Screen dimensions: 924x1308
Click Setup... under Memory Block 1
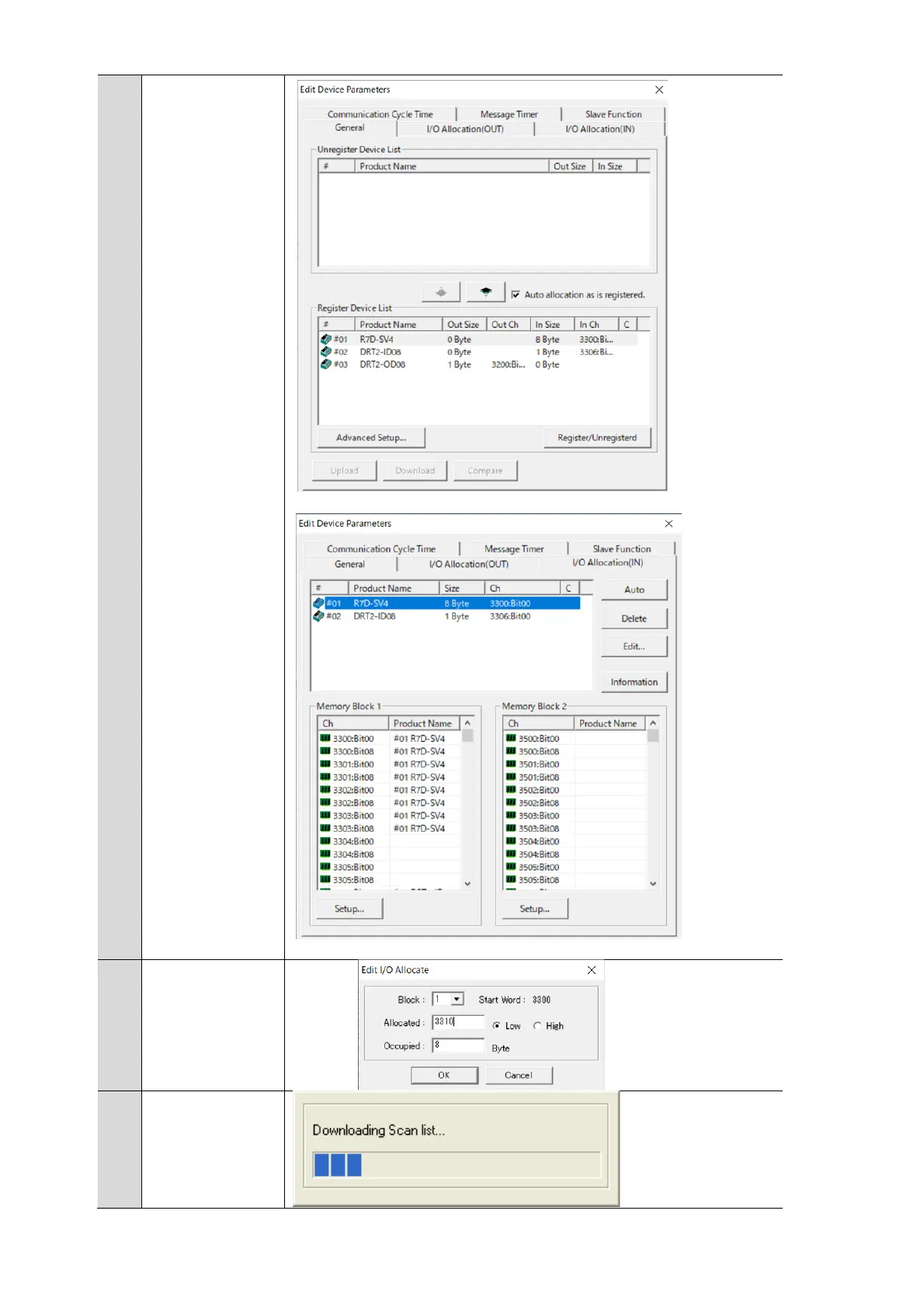[x=349, y=909]
